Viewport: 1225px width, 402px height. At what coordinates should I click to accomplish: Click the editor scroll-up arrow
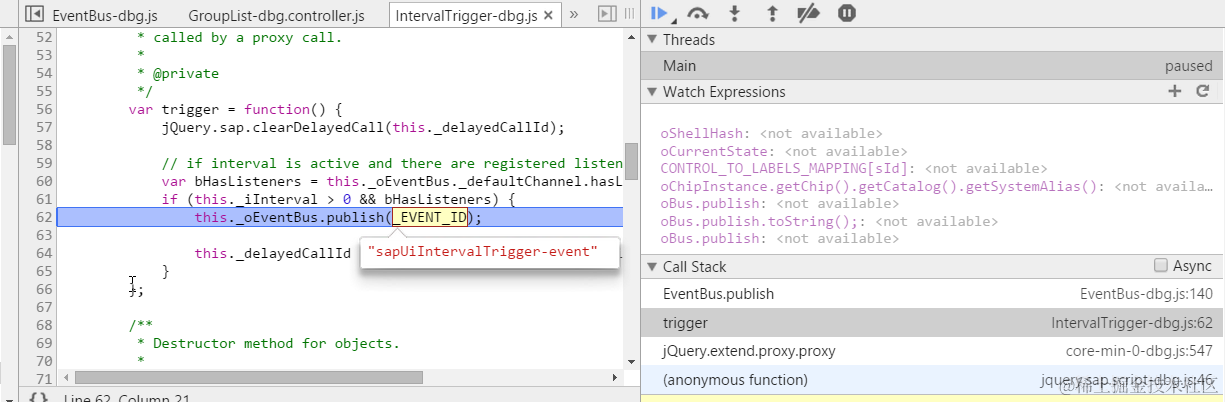tap(631, 37)
